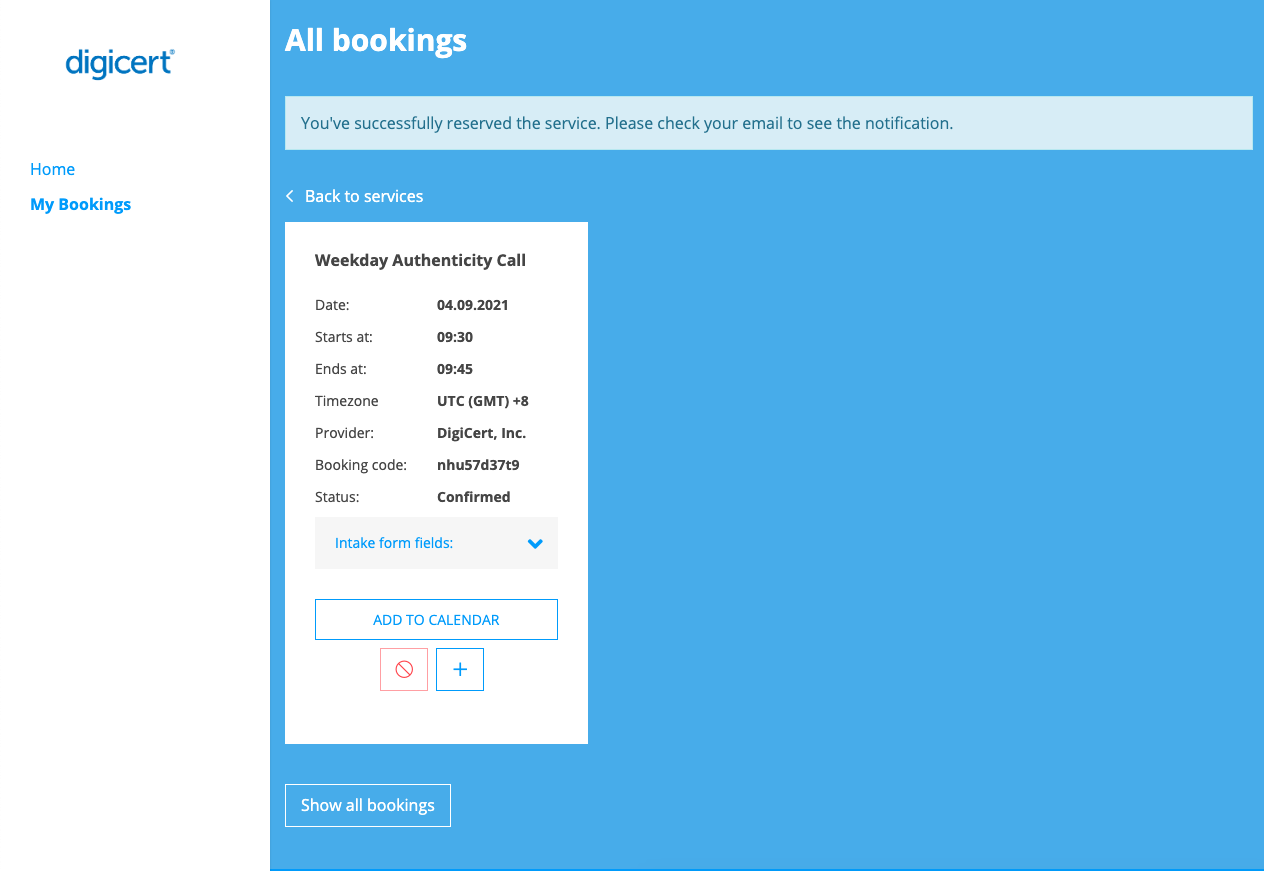Click the Show all bookings button

368,805
